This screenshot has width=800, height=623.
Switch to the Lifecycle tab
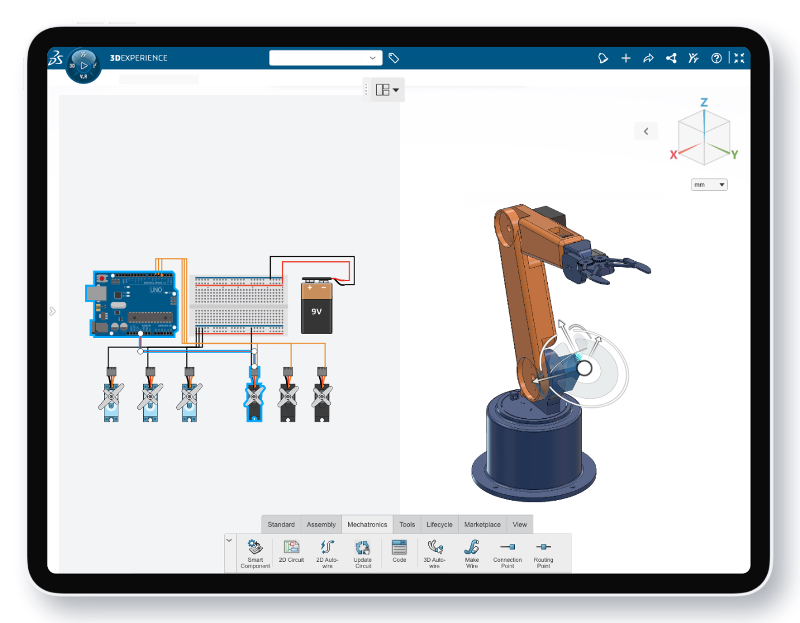439,525
